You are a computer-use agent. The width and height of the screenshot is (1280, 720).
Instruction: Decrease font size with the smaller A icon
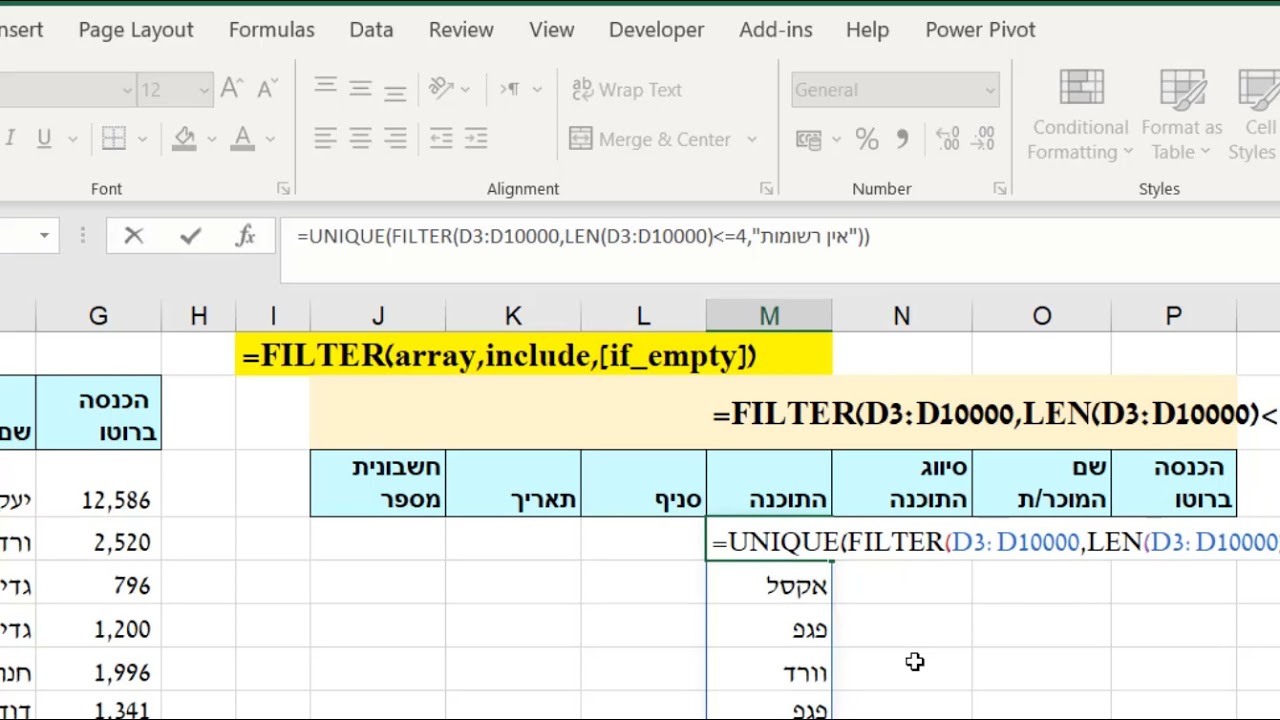click(267, 89)
